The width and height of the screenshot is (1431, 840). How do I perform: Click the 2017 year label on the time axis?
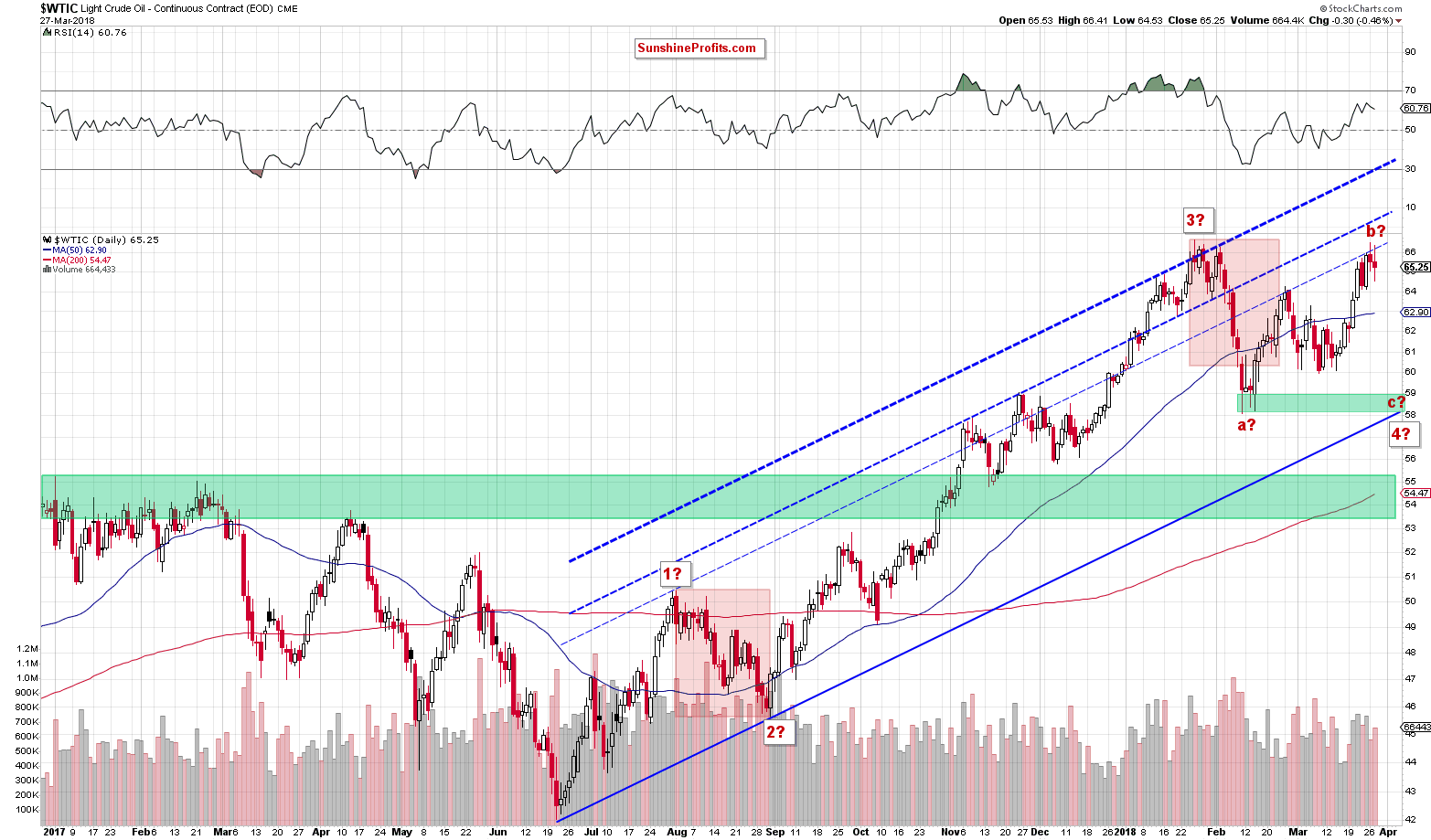pyautogui.click(x=55, y=833)
